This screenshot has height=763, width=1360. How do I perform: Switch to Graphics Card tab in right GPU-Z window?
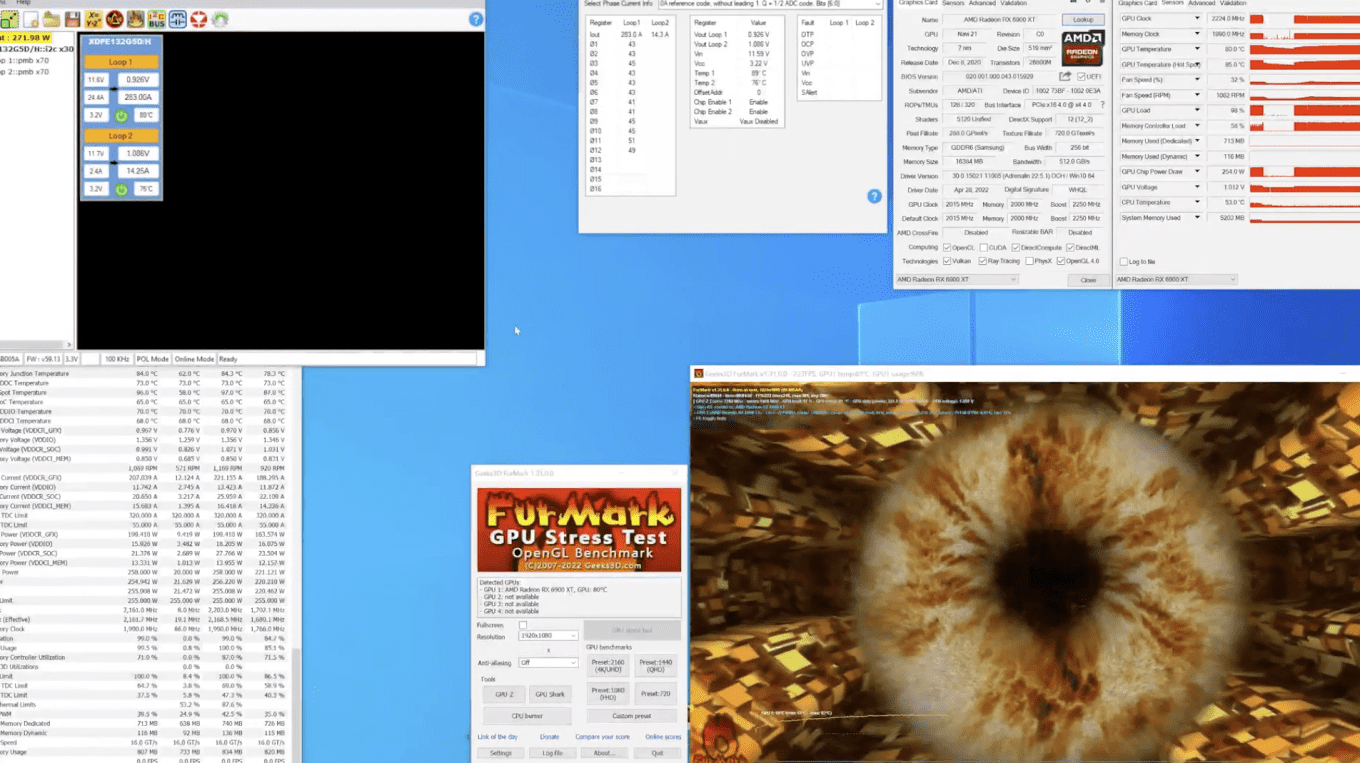1137,3
